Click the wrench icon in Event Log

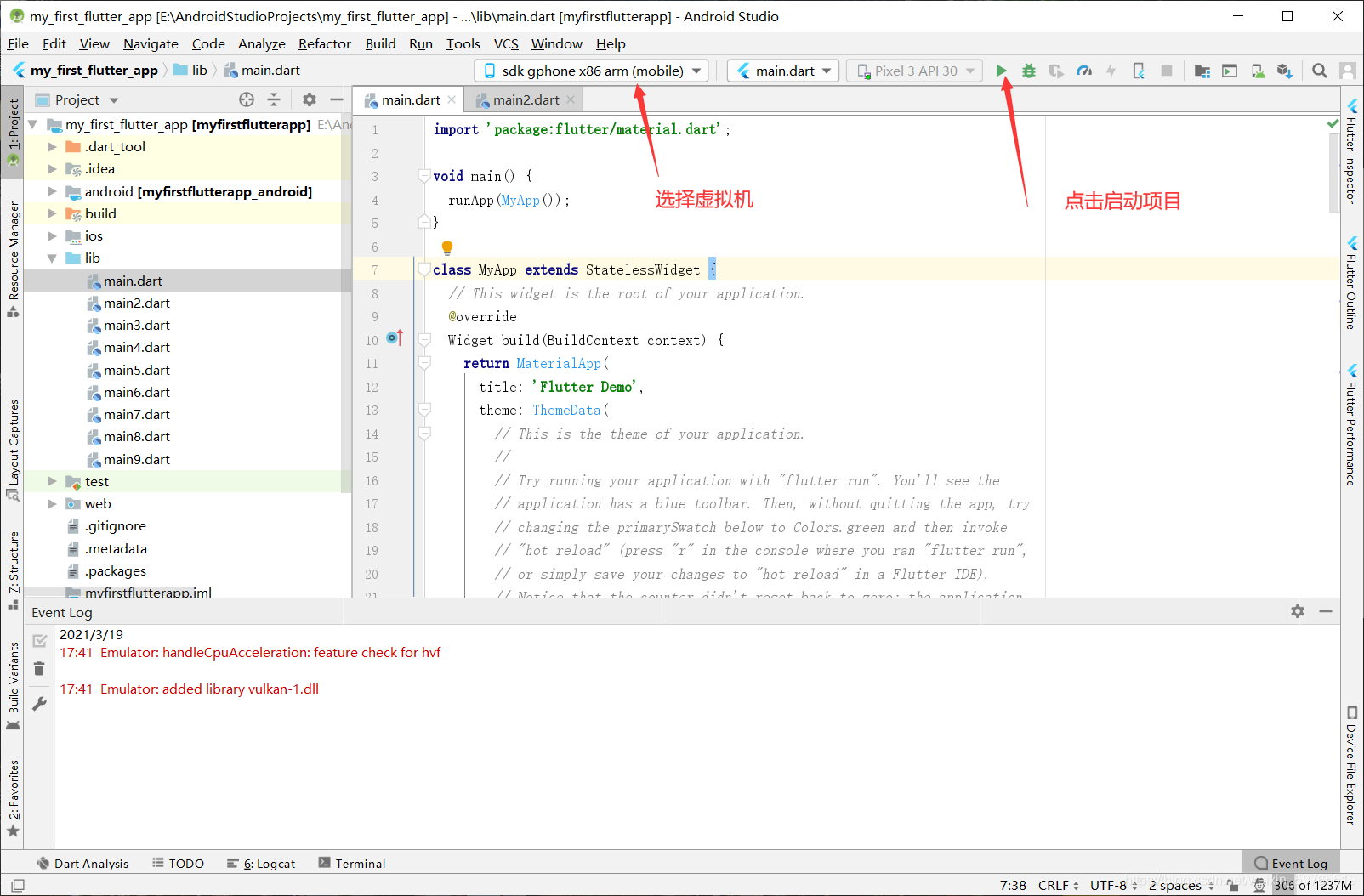tap(39, 704)
